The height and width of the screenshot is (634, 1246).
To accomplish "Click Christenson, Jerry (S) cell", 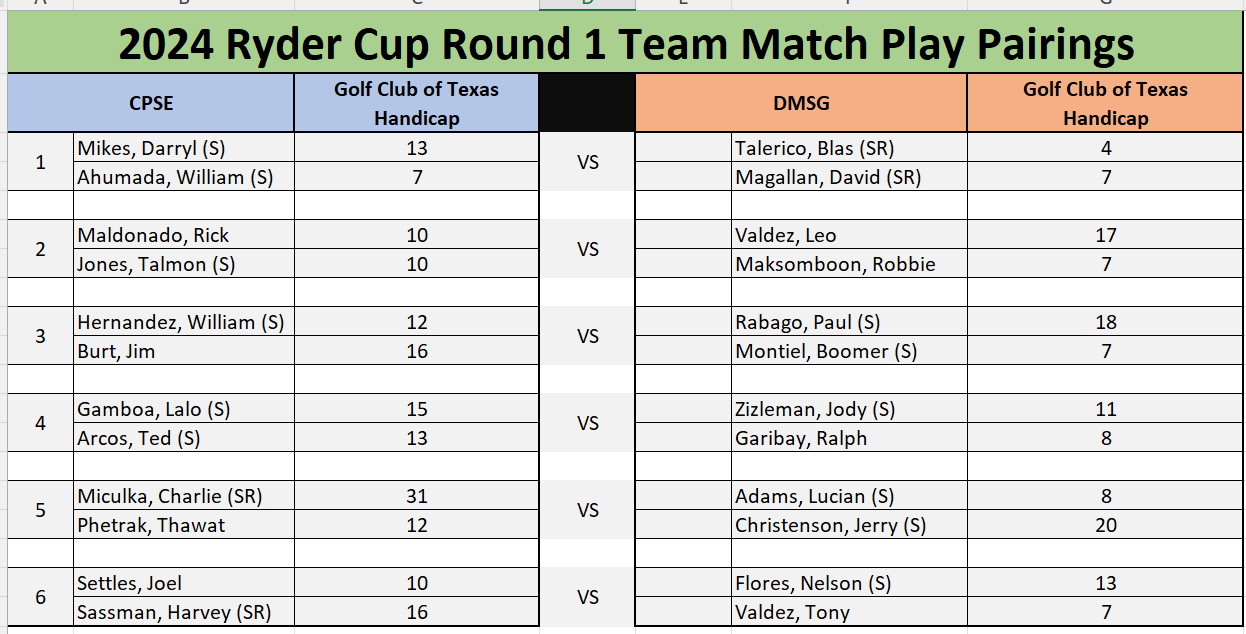I will [849, 525].
